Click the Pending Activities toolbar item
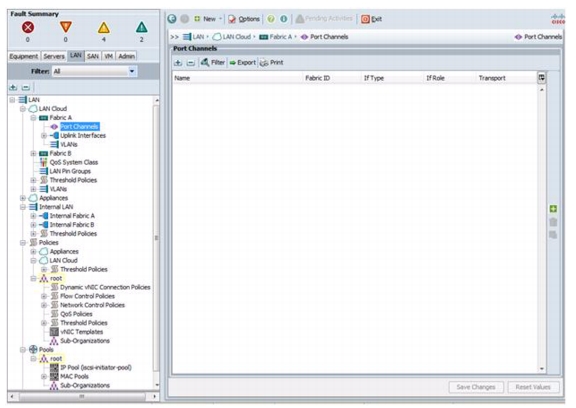 click(x=324, y=18)
